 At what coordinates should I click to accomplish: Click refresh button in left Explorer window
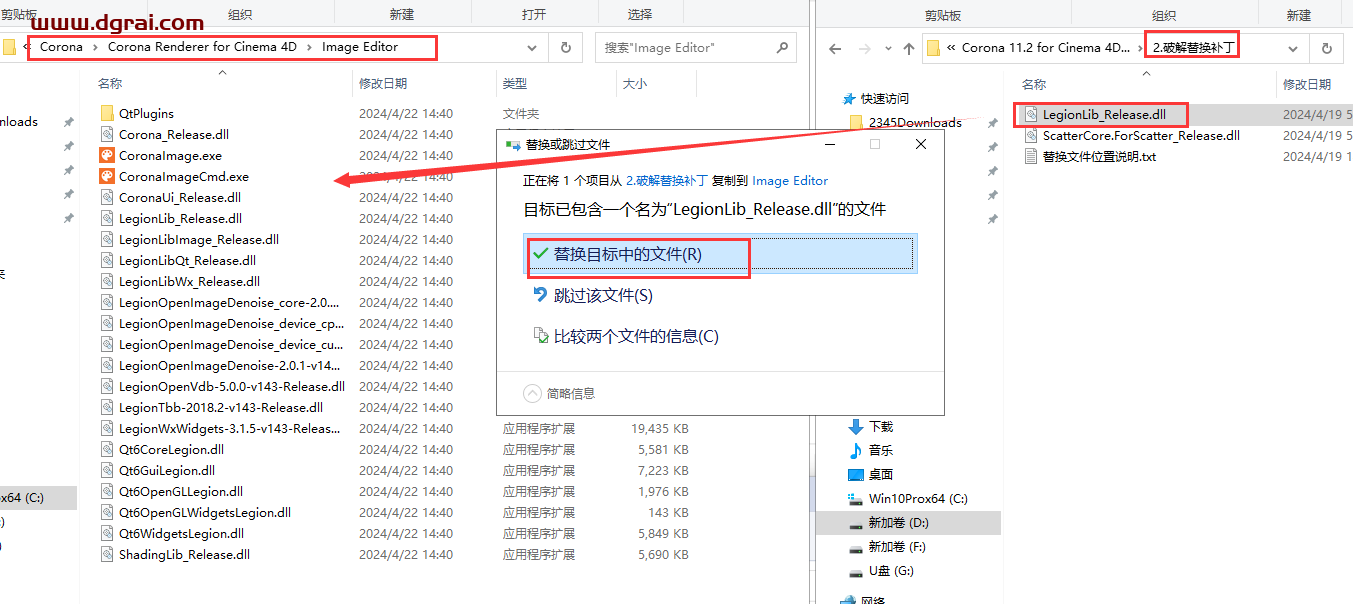tap(566, 47)
